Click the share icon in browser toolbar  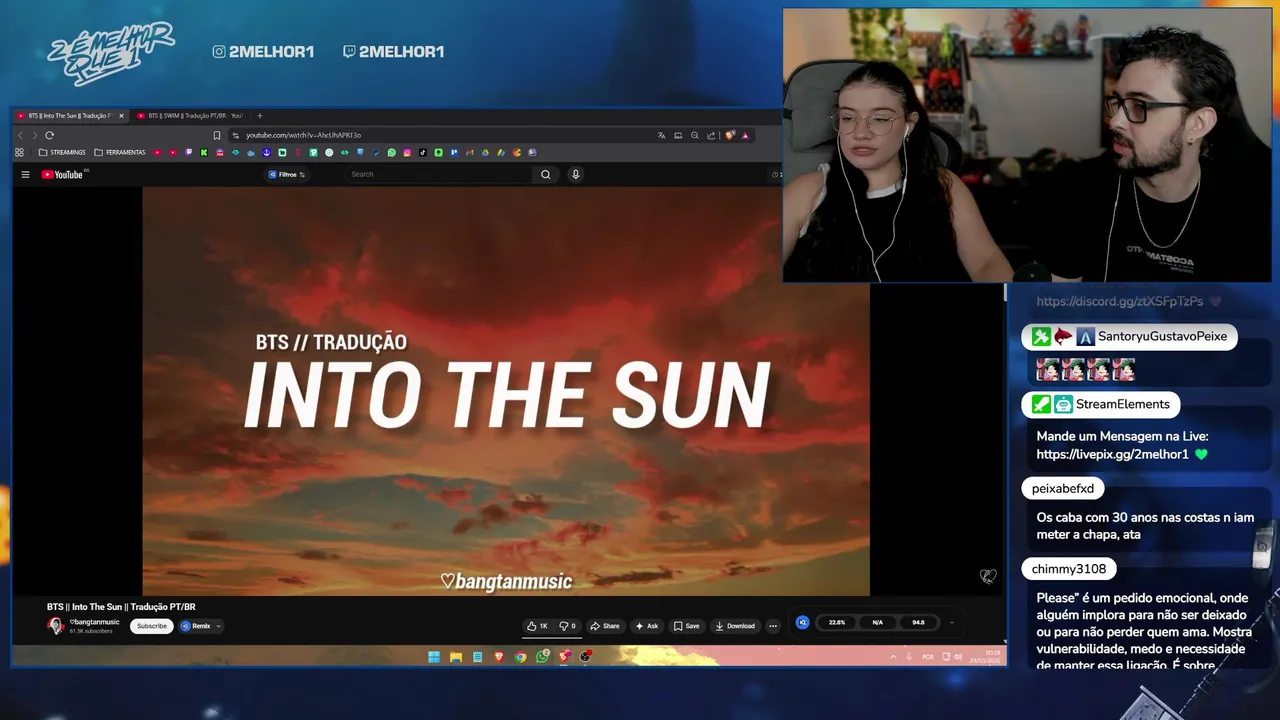710,135
